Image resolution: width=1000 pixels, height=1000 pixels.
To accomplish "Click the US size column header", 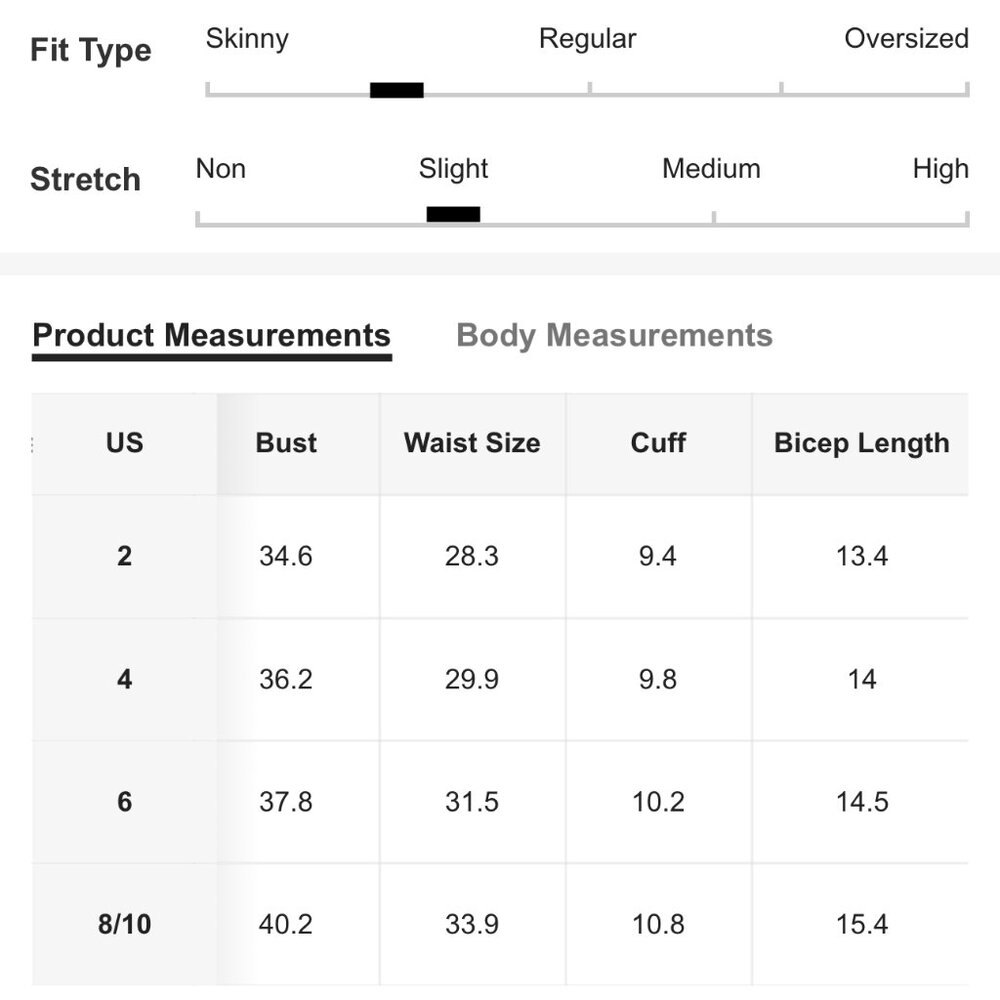I will tap(124, 443).
